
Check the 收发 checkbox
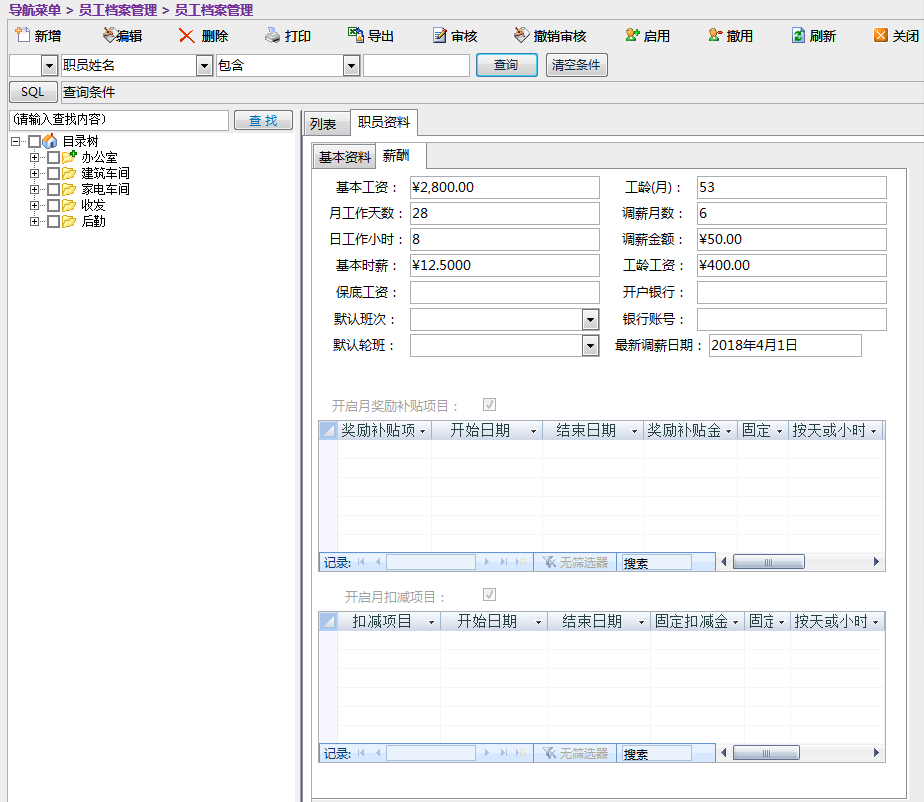[x=53, y=205]
